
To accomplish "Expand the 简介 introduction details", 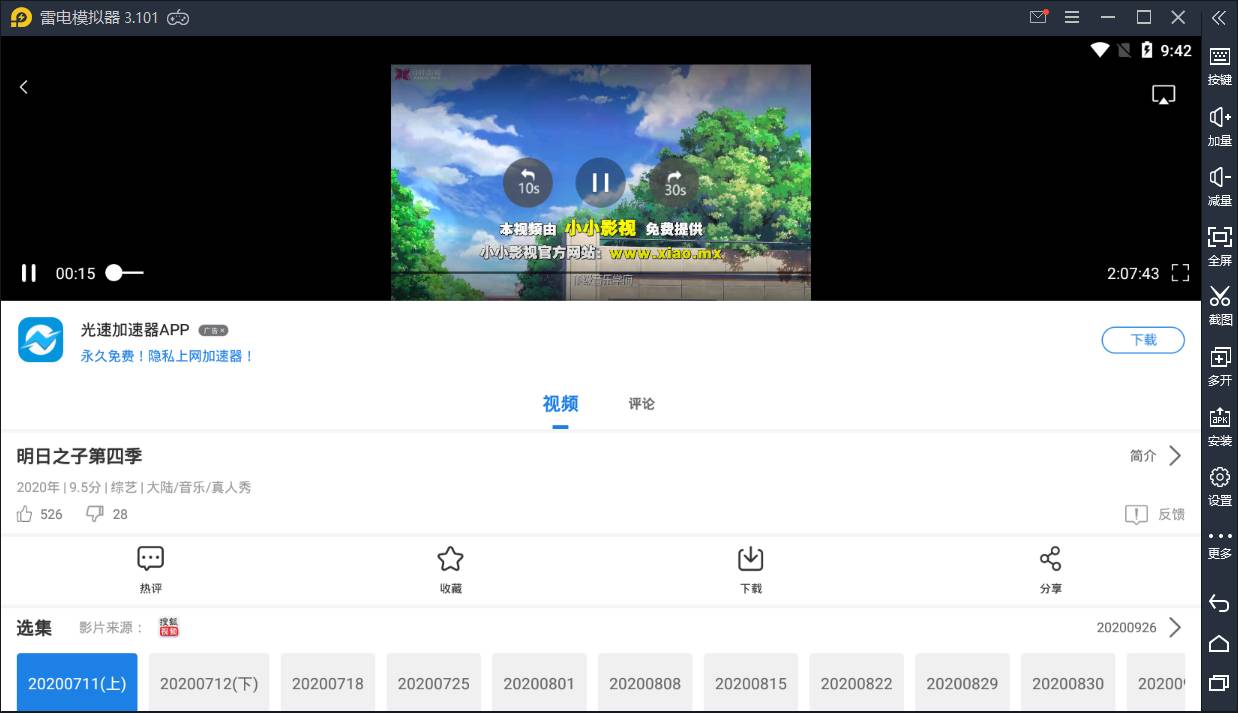I will (x=1156, y=456).
